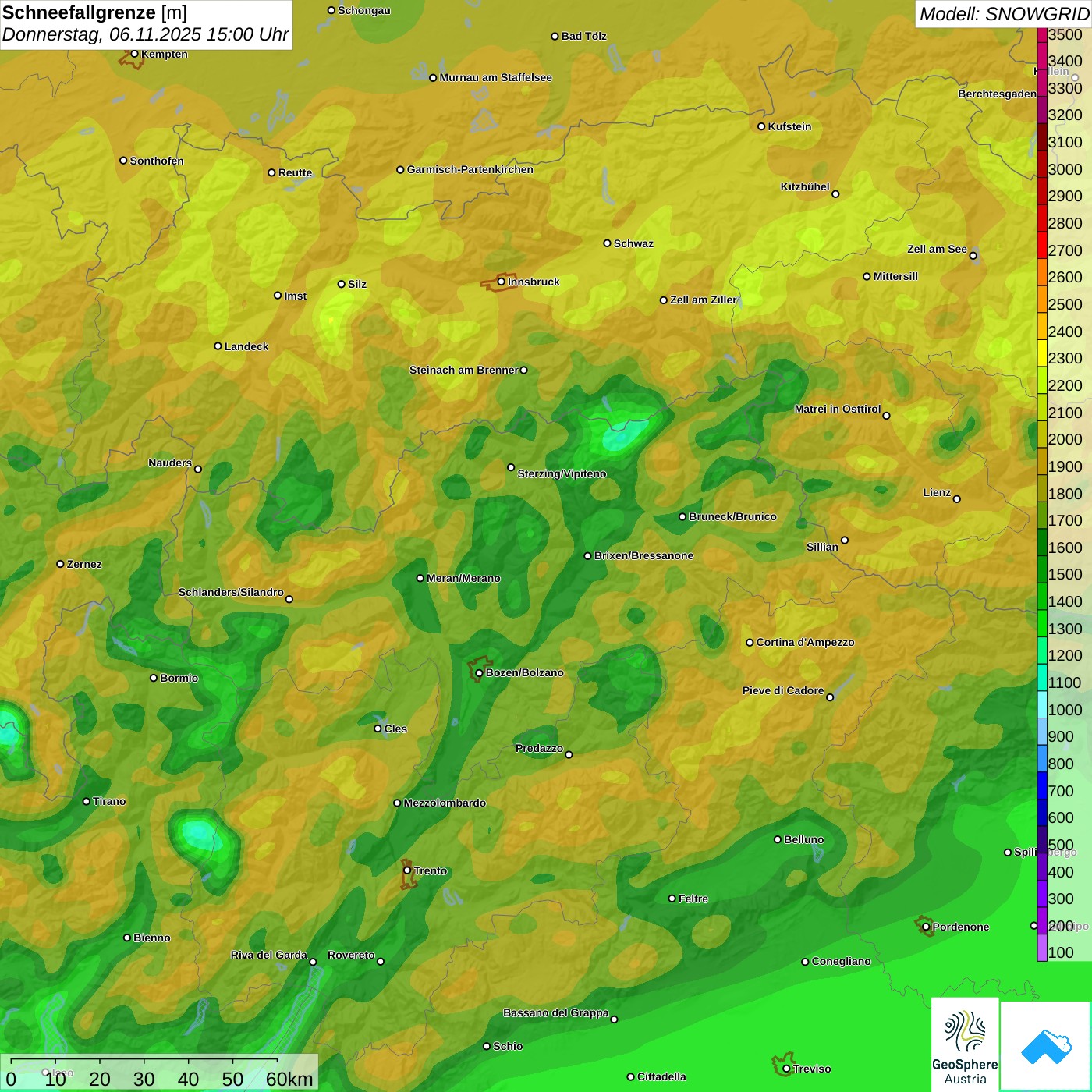Click the blue snow-roof app logo

point(1045,1045)
